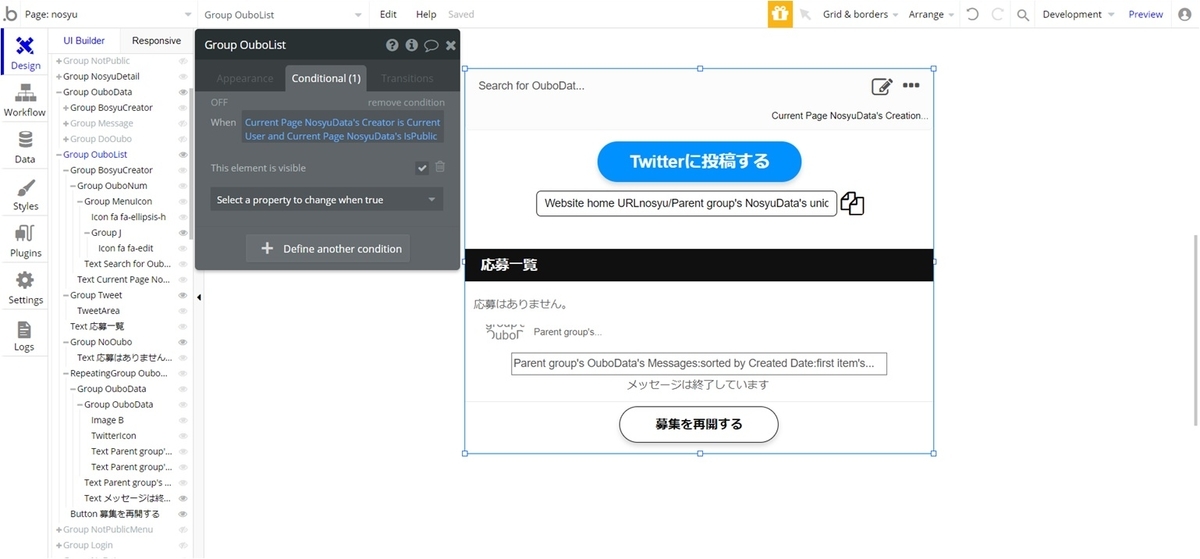The width and height of the screenshot is (1200, 559).
Task: Open the comment bubble in property panel
Action: coord(431,45)
